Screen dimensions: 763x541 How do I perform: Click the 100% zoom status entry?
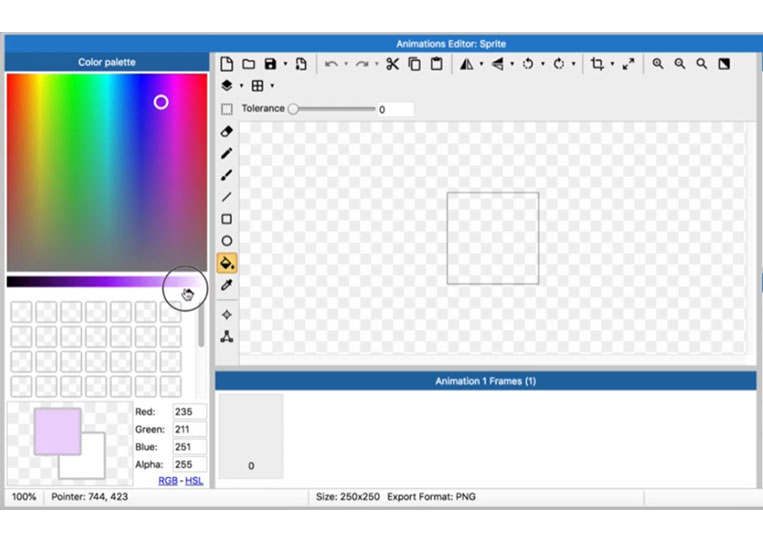click(x=24, y=497)
